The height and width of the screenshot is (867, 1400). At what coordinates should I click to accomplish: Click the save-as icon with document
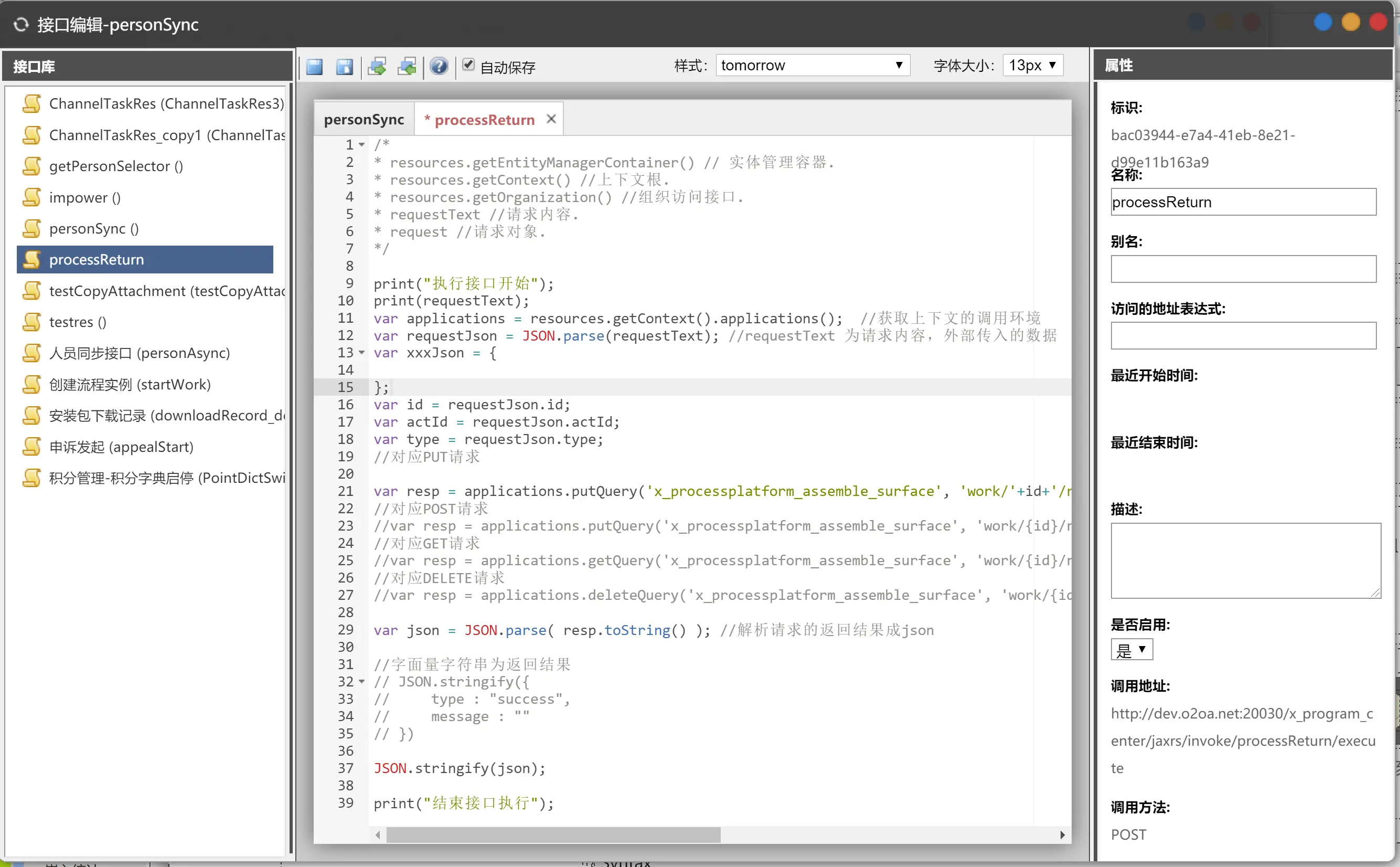345,67
